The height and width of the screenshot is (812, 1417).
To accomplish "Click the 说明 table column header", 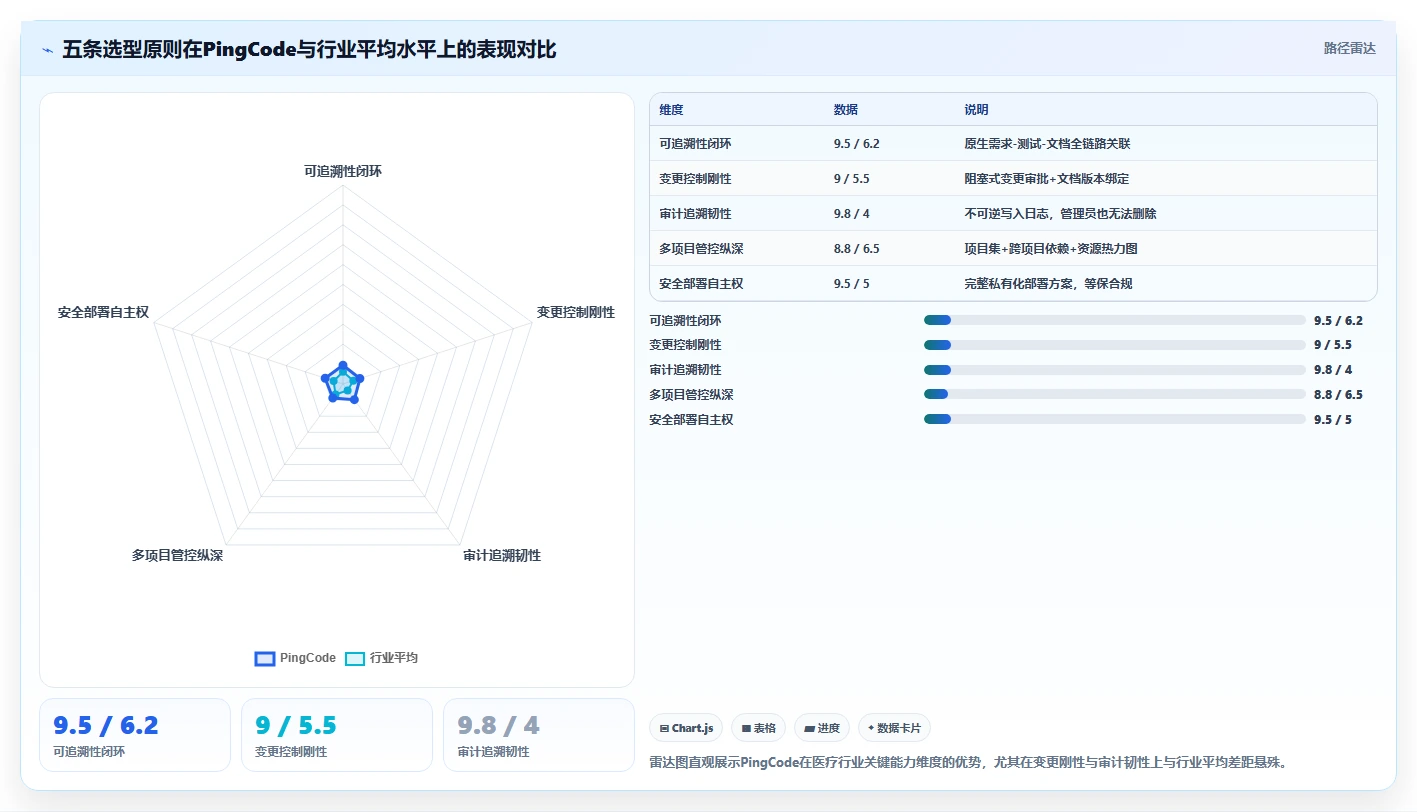I will coord(976,110).
